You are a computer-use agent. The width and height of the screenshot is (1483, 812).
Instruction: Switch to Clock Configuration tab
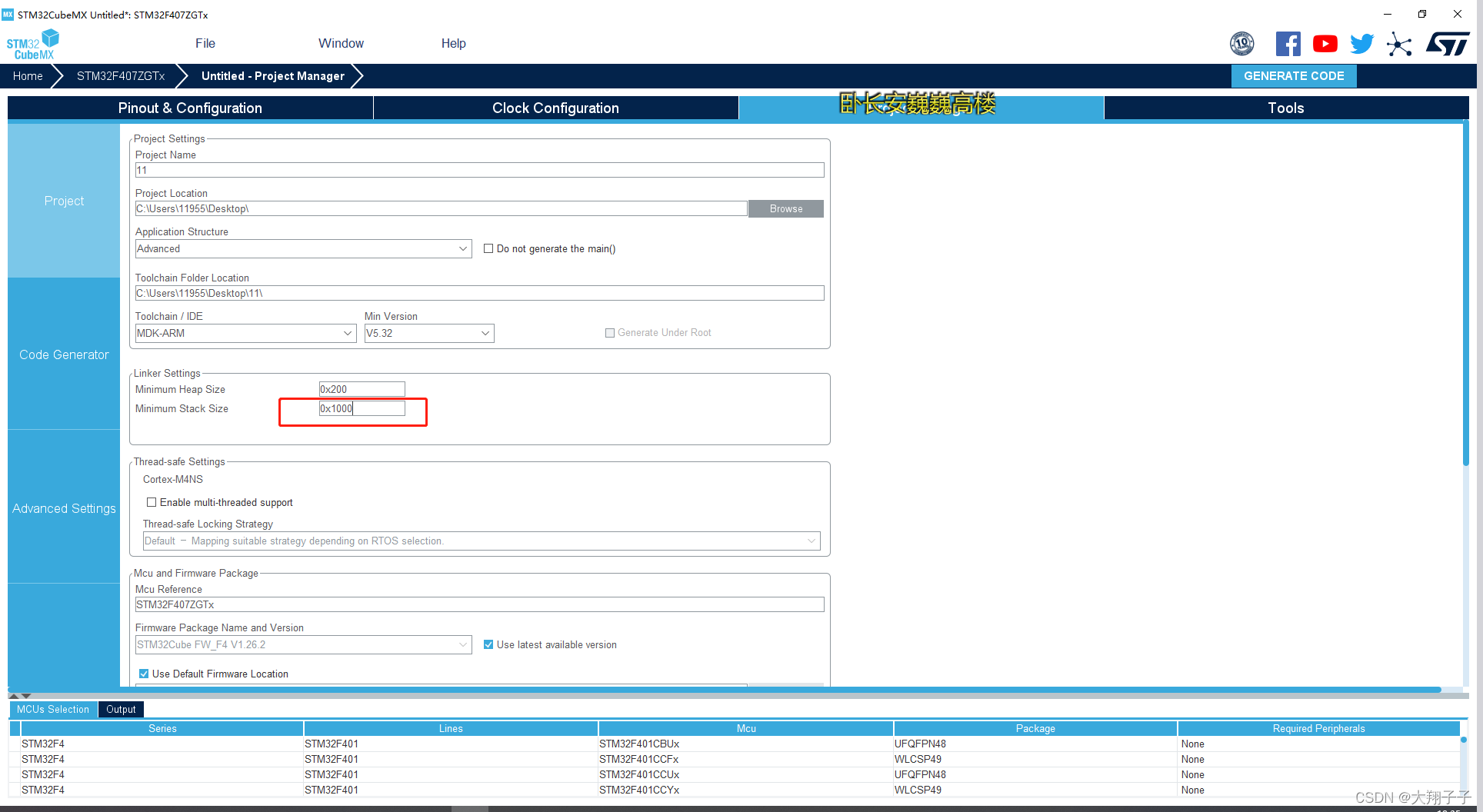point(555,108)
